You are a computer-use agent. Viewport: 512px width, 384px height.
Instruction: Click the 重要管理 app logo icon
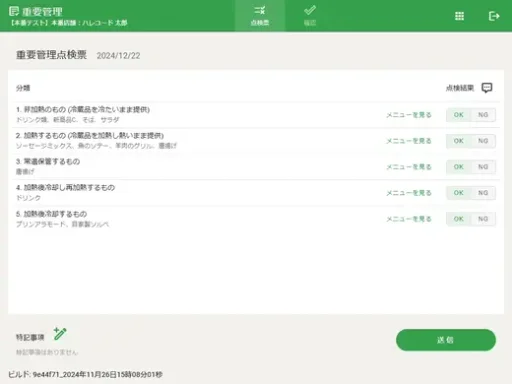(x=14, y=11)
